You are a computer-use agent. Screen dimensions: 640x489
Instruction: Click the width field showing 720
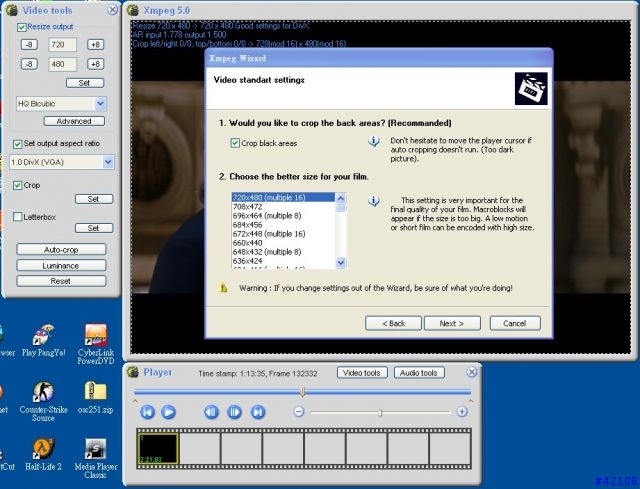[x=62, y=44]
